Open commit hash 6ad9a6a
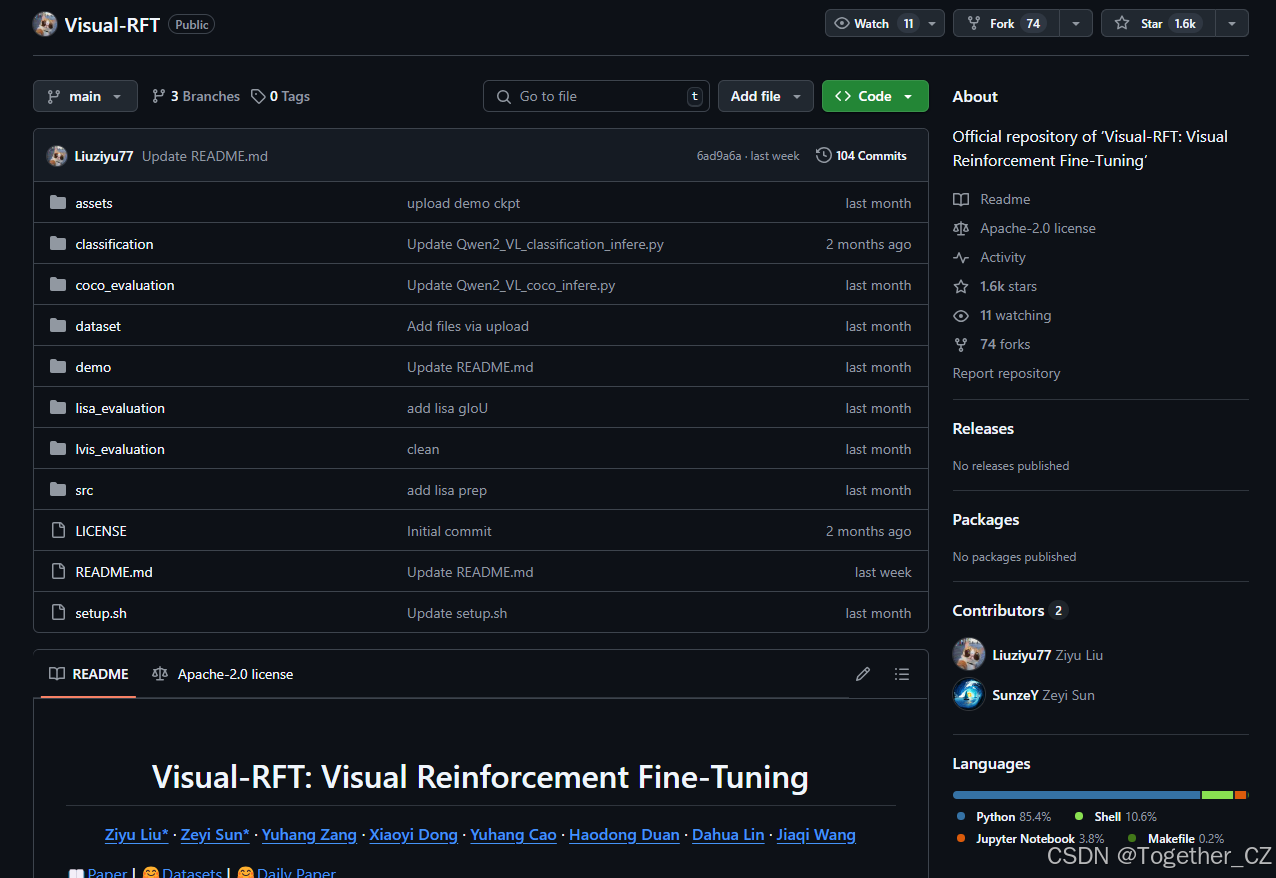The width and height of the screenshot is (1276, 878). [x=719, y=156]
